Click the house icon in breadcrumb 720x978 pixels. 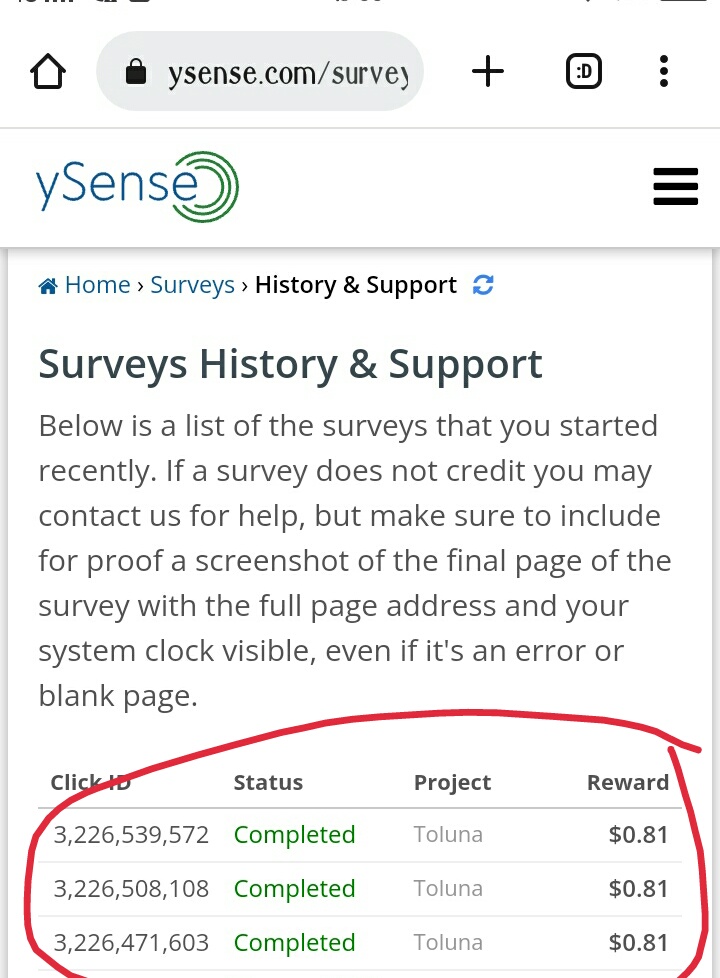click(48, 286)
